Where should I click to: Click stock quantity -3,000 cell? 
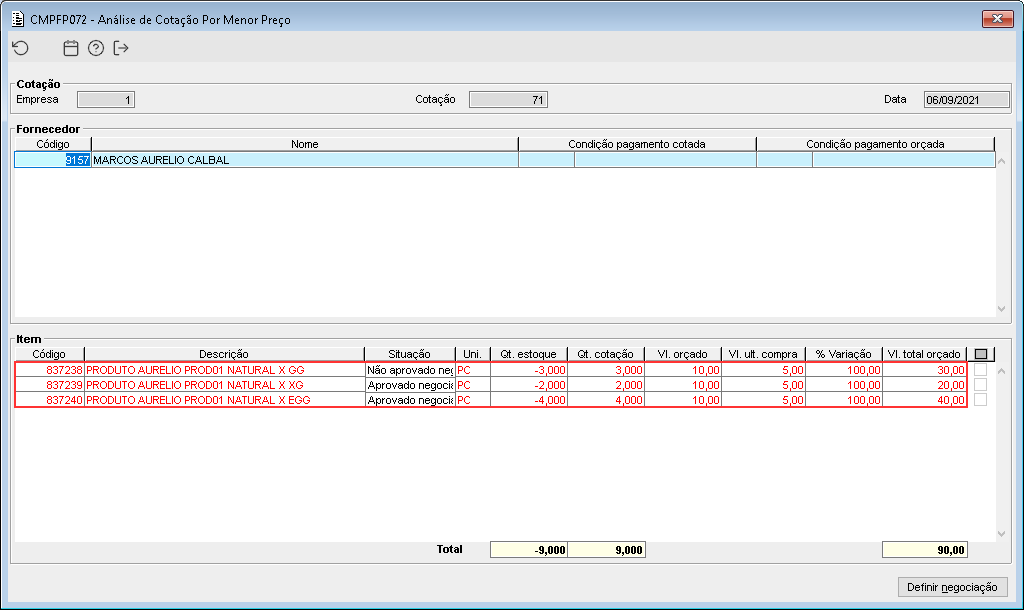tap(529, 370)
